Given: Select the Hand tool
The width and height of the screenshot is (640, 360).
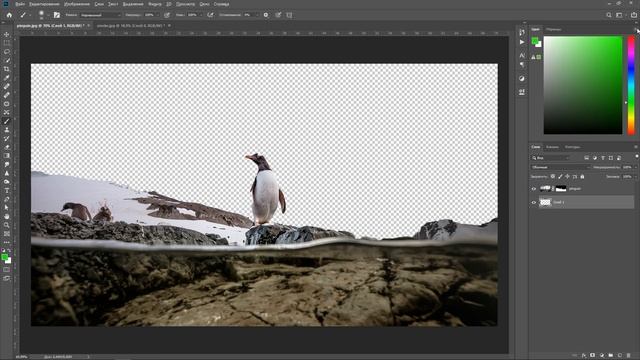Looking at the screenshot, I should (x=7, y=216).
